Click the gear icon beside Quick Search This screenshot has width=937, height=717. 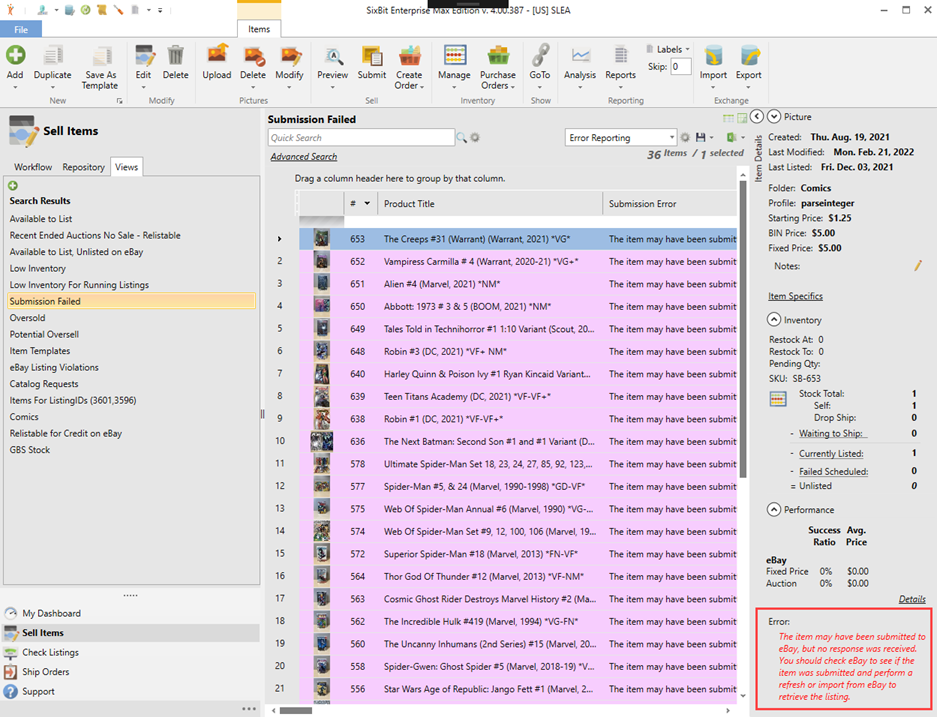(475, 137)
